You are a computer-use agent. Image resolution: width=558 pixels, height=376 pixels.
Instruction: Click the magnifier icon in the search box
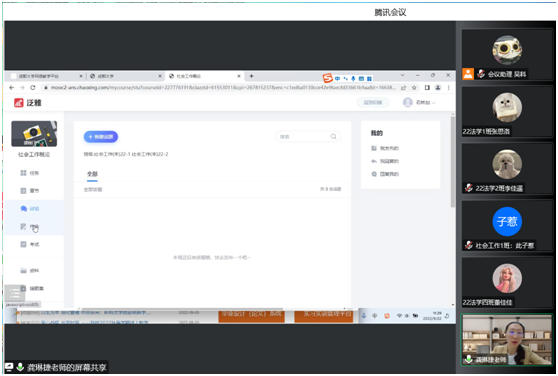[333, 137]
